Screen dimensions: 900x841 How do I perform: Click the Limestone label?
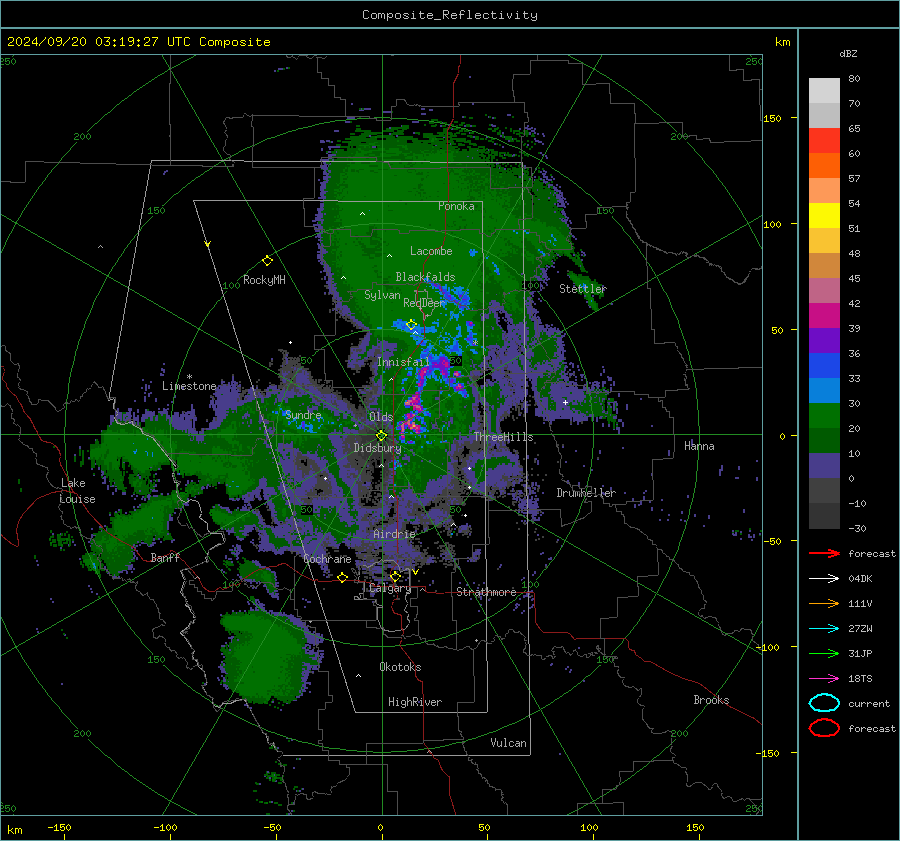189,386
